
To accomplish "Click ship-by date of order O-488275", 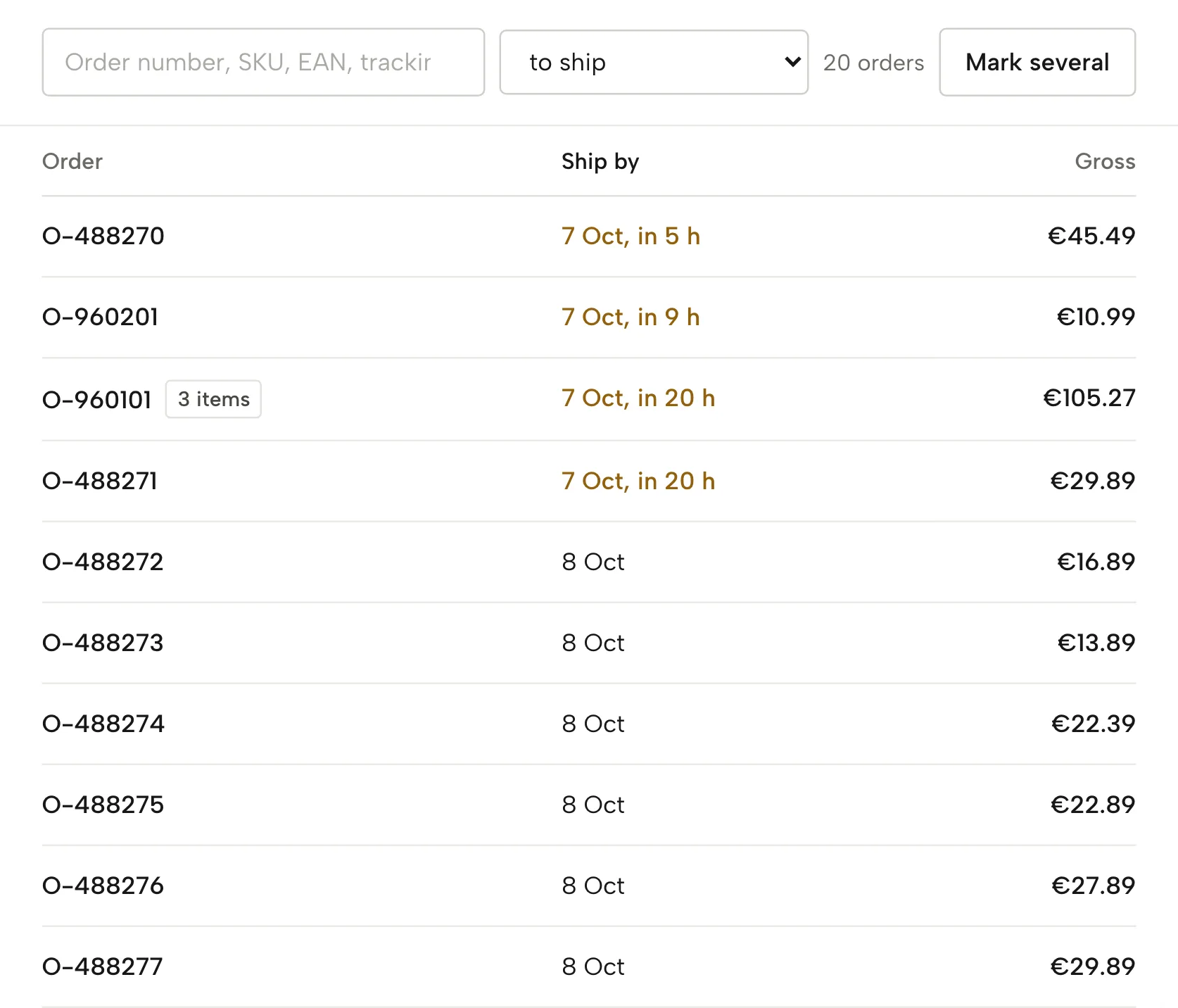I will (593, 805).
